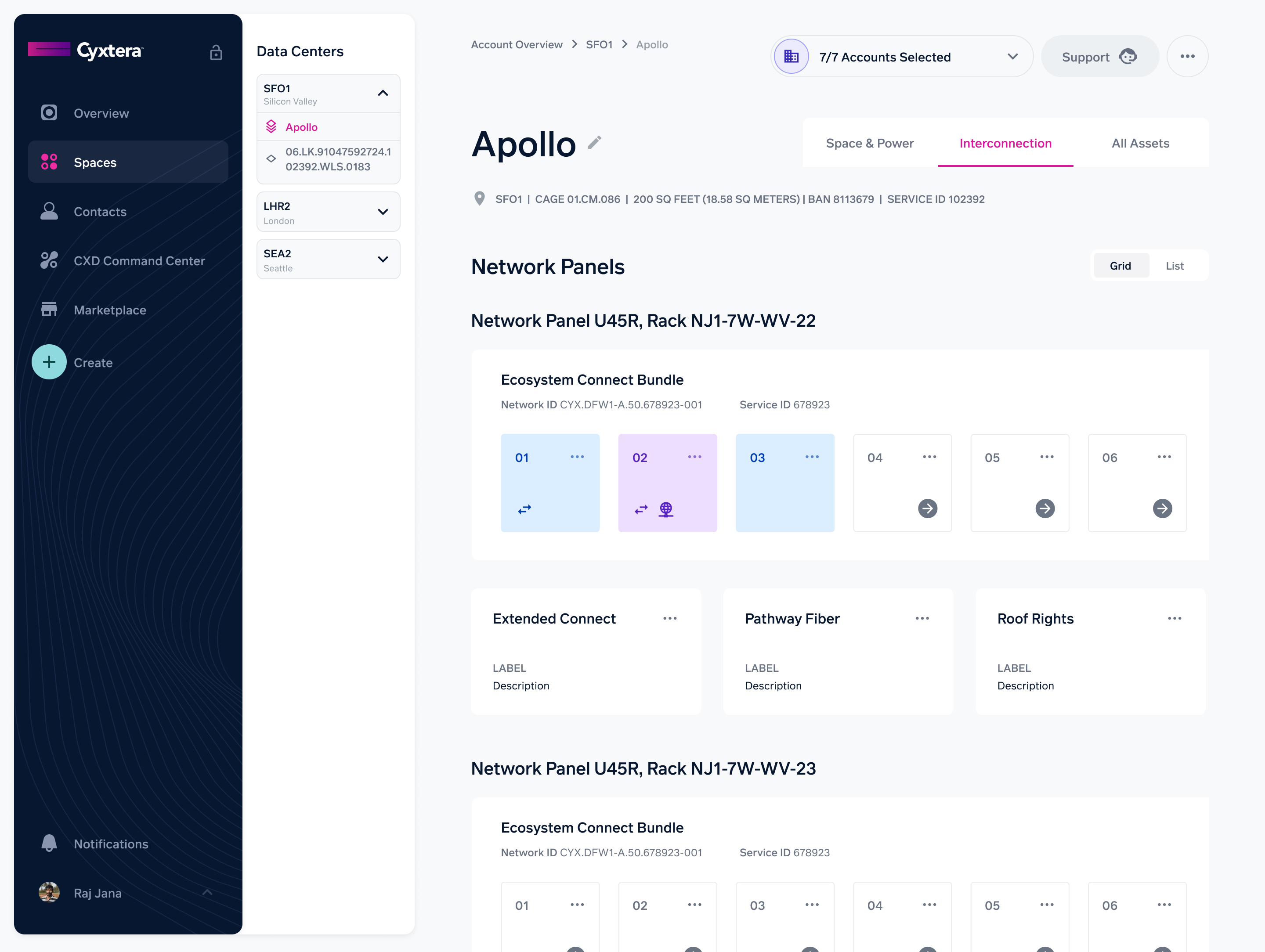1265x952 pixels.
Task: Expand Raj Jana user menu chevron
Action: click(208, 892)
